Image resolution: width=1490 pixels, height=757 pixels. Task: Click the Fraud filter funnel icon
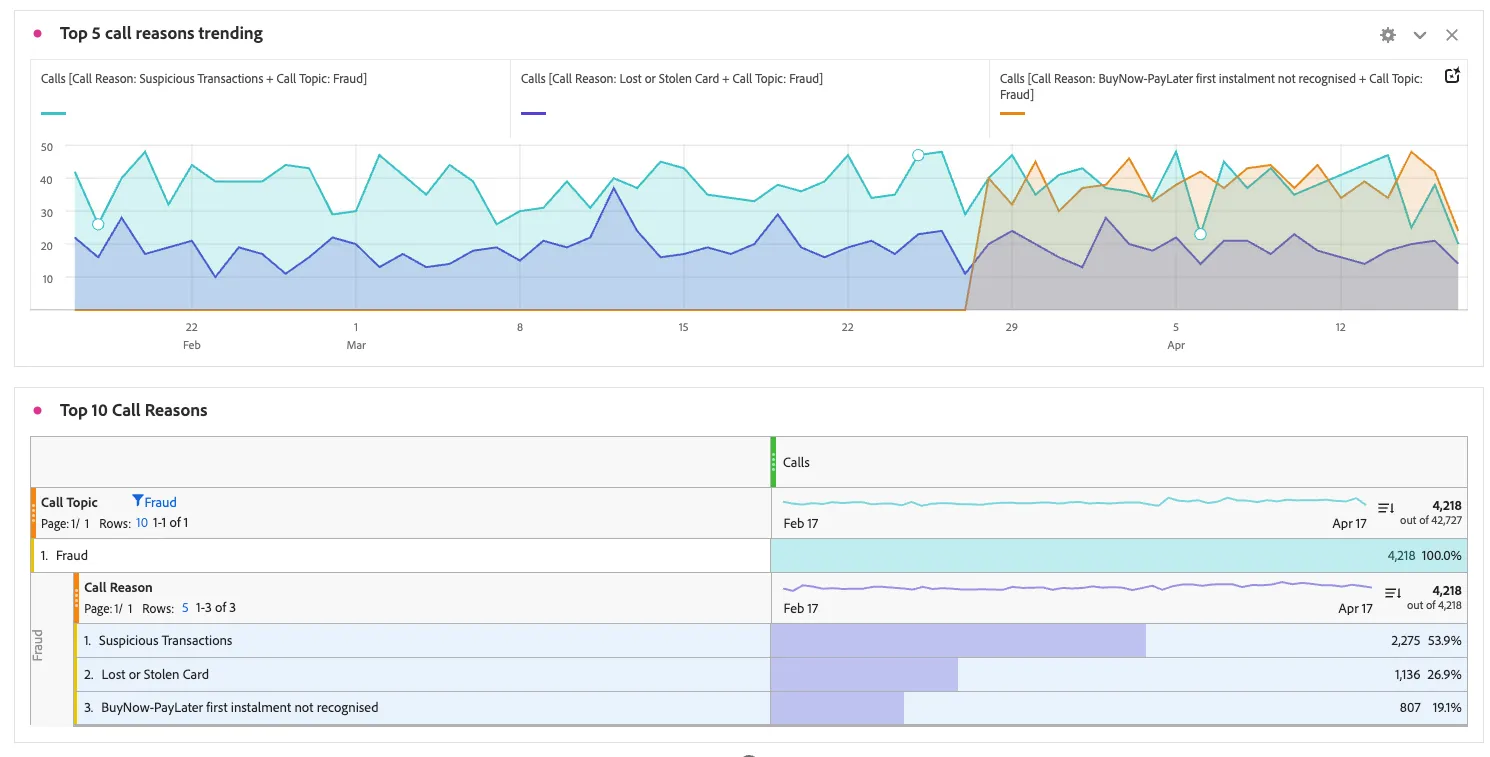(x=138, y=501)
